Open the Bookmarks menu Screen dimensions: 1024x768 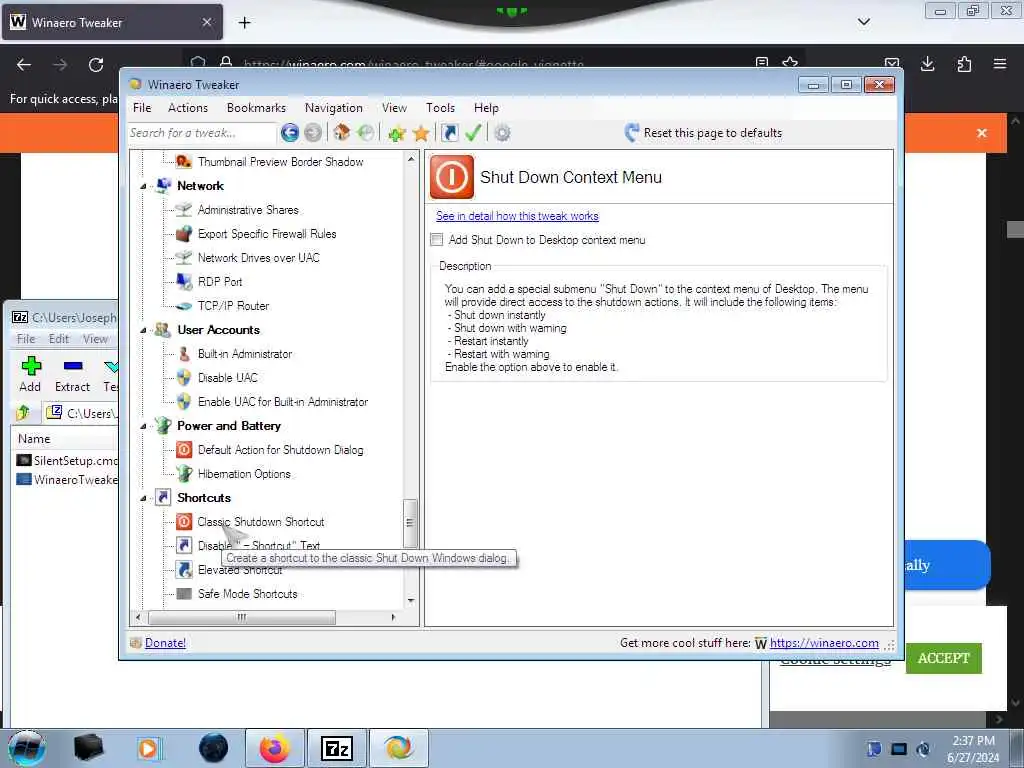256,108
